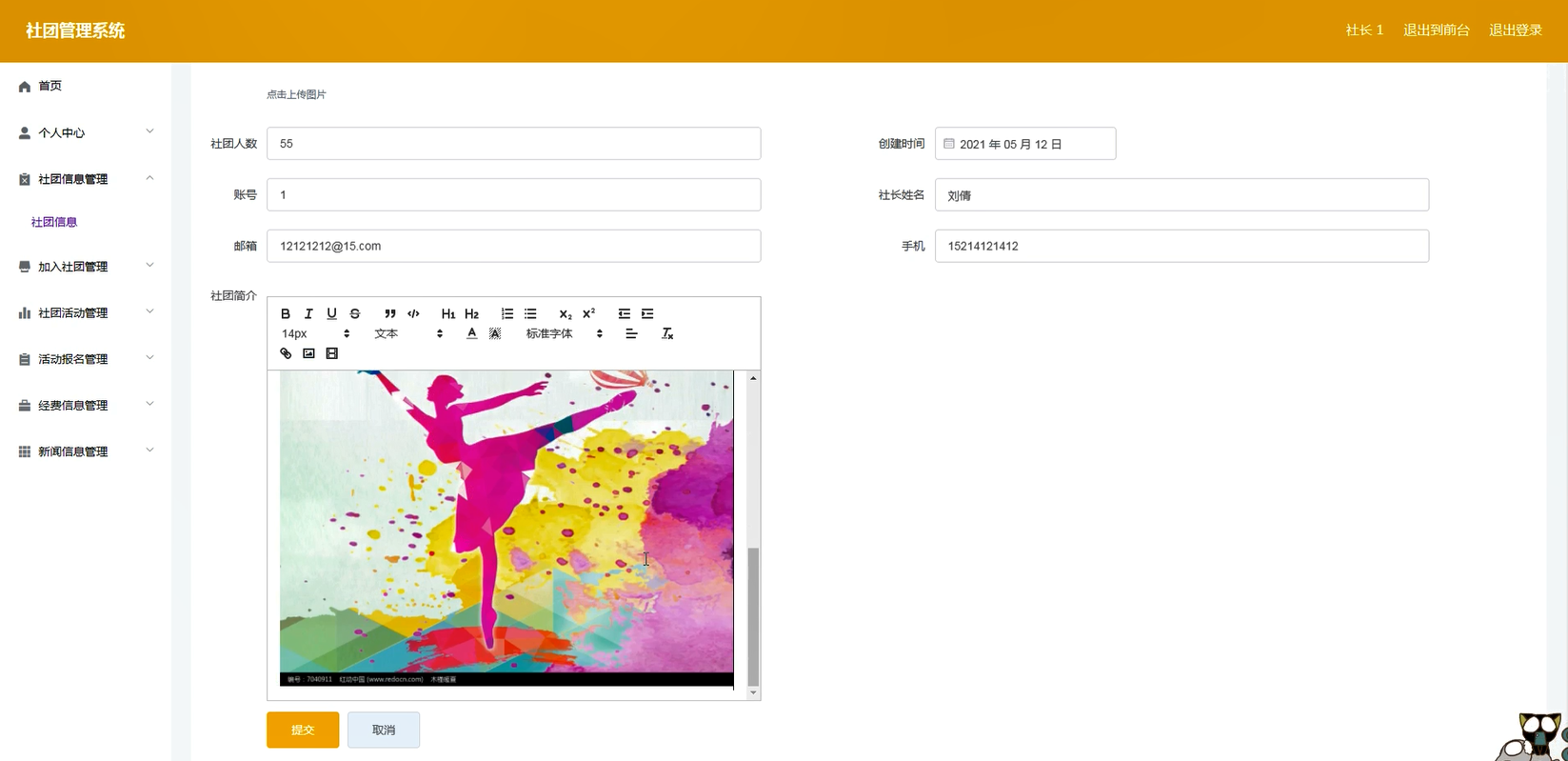Screen dimensions: 1568x761
Task: Open the 标准字体 font family dropdown
Action: point(564,333)
